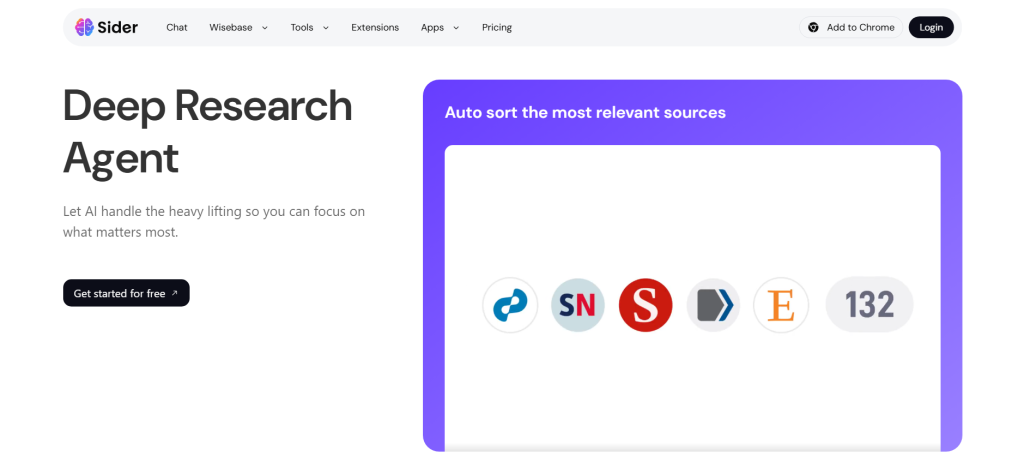Show the 132 more sources badge
Viewport: 1024px width, 468px height.
869,305
